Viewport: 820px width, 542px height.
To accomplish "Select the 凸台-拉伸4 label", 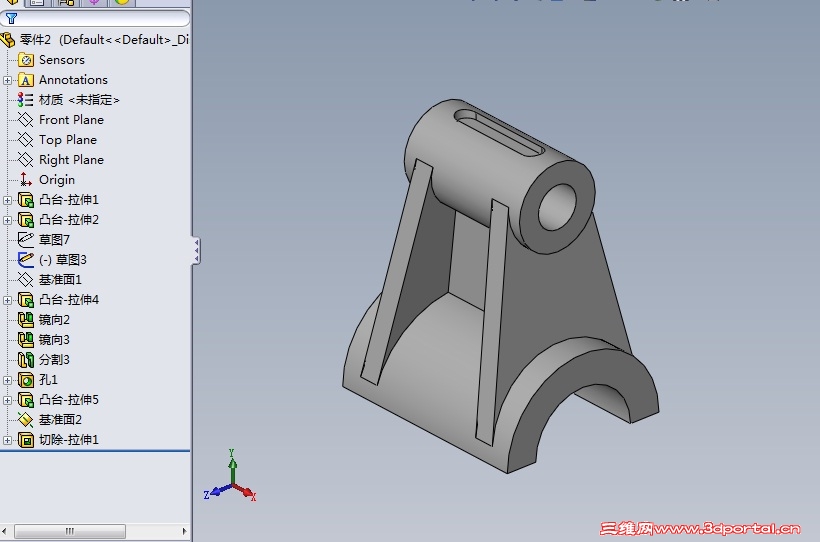I will coord(69,299).
